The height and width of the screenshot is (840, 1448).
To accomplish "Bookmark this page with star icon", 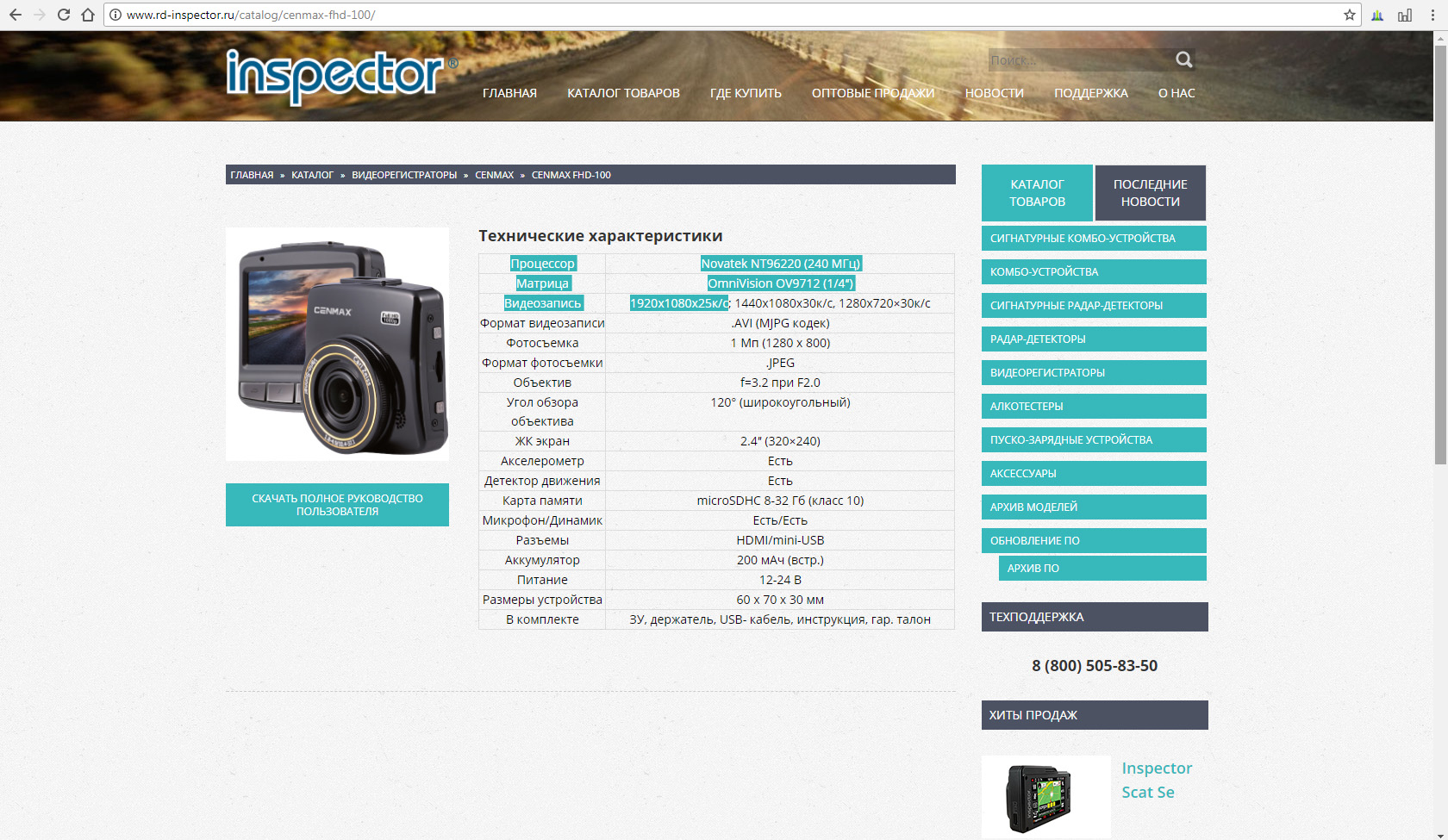I will point(1349,15).
